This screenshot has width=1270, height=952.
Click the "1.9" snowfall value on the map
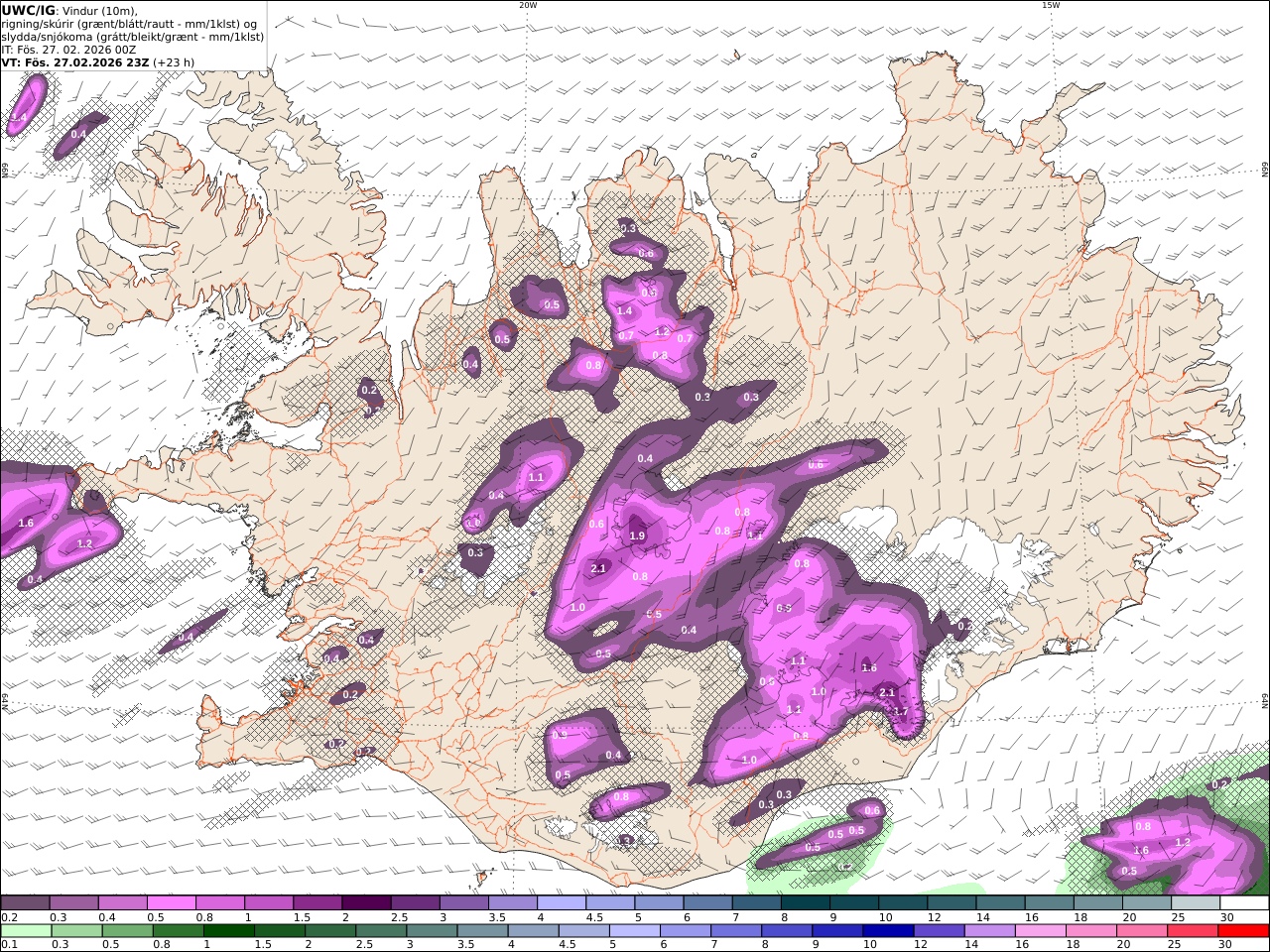click(x=638, y=535)
